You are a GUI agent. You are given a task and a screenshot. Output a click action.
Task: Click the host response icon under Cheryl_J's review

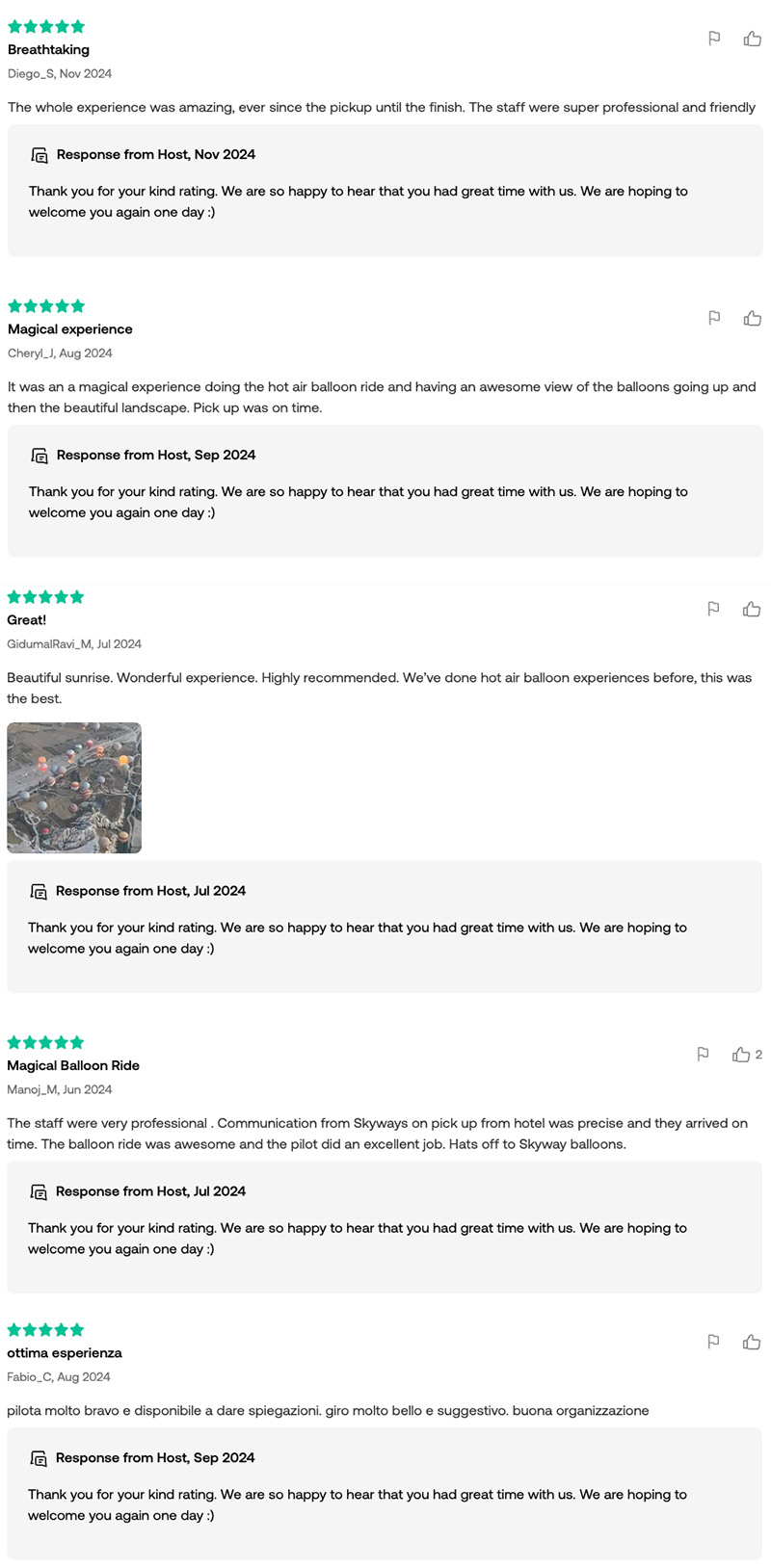(40, 455)
